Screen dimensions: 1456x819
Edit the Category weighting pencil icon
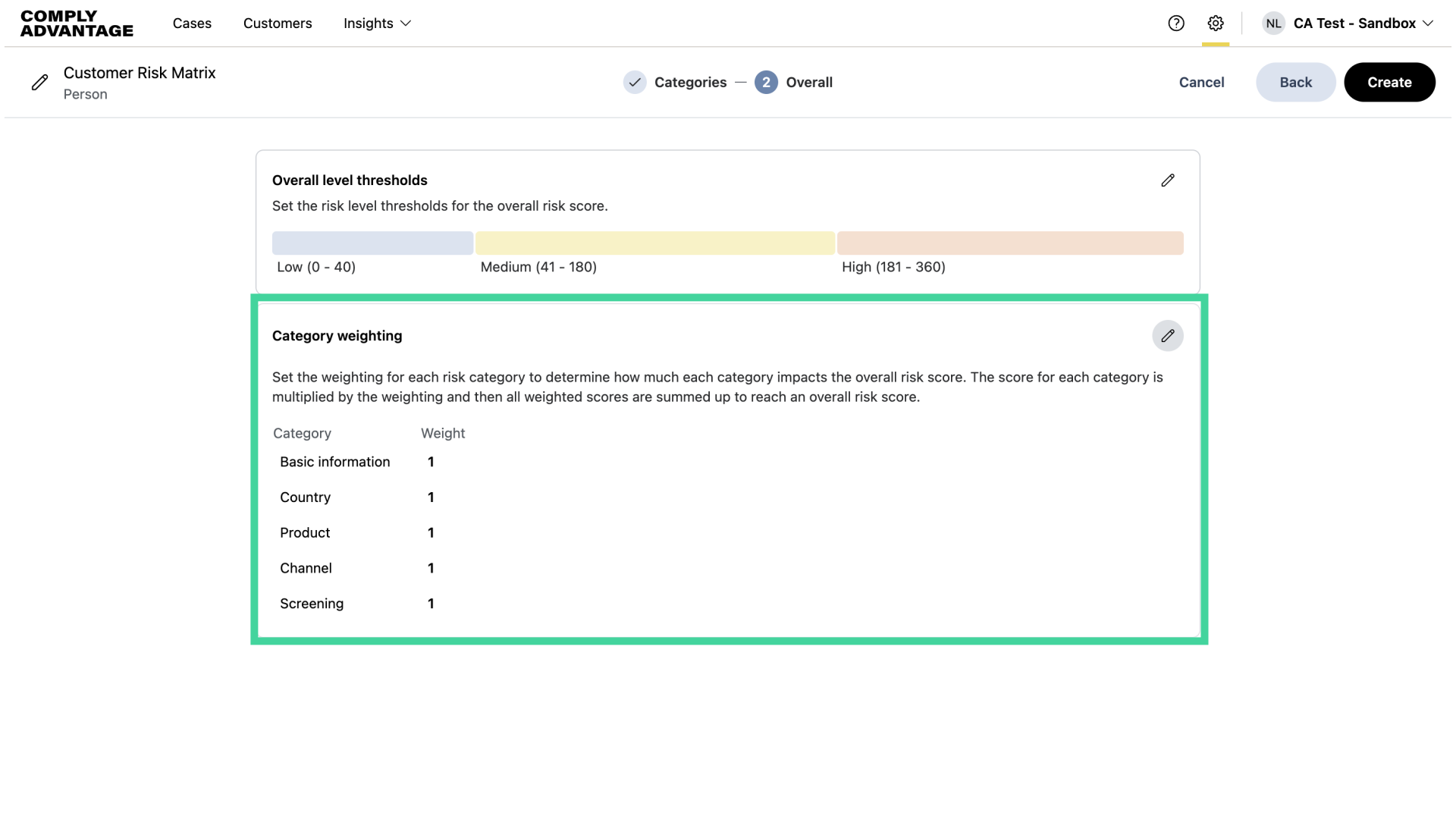1168,336
